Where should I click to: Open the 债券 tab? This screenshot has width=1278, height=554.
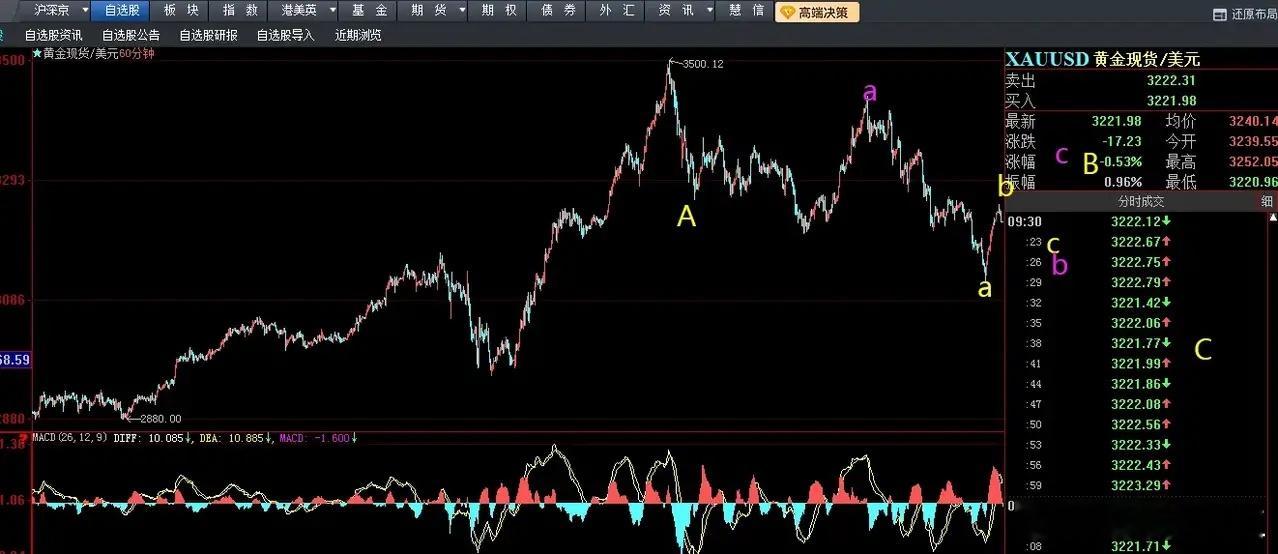(x=557, y=11)
